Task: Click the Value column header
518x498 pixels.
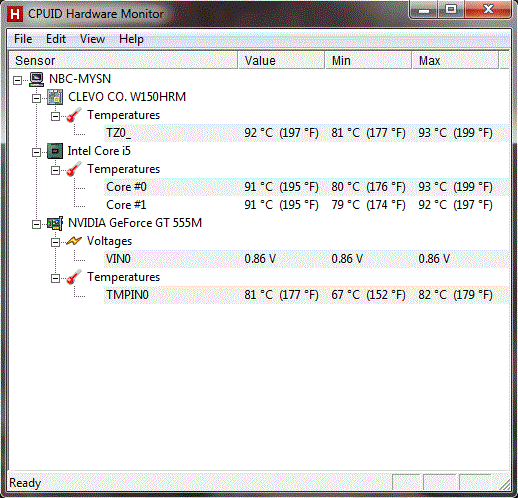Action: tap(281, 61)
